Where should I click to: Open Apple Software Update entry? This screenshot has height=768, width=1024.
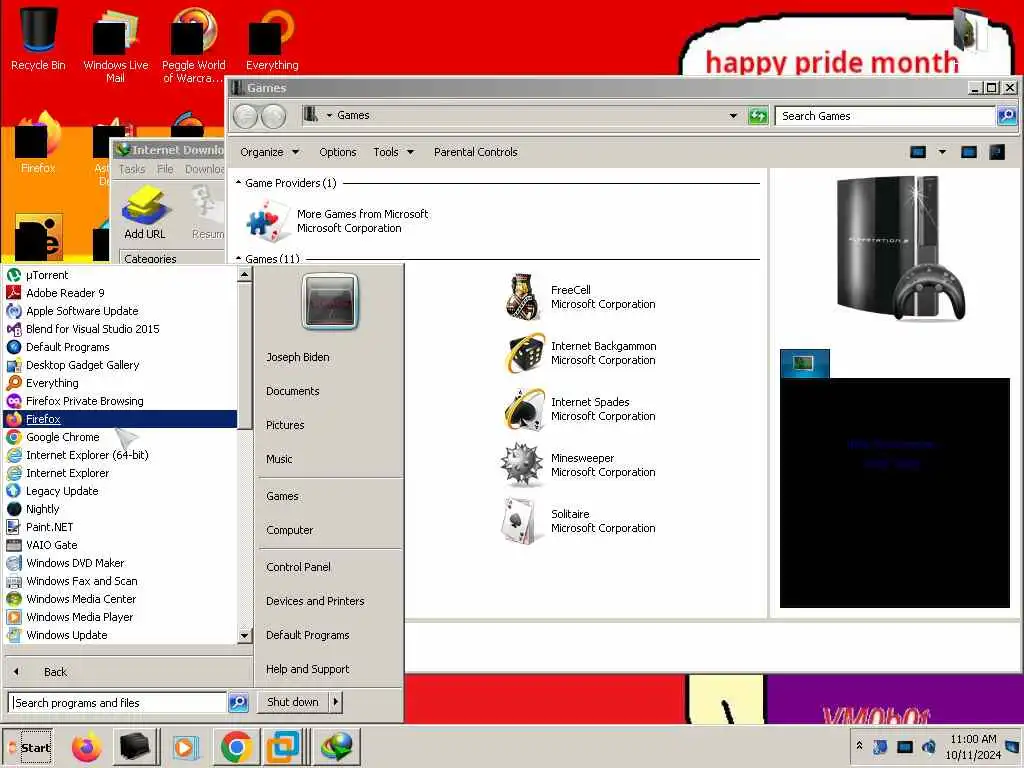[121, 311]
